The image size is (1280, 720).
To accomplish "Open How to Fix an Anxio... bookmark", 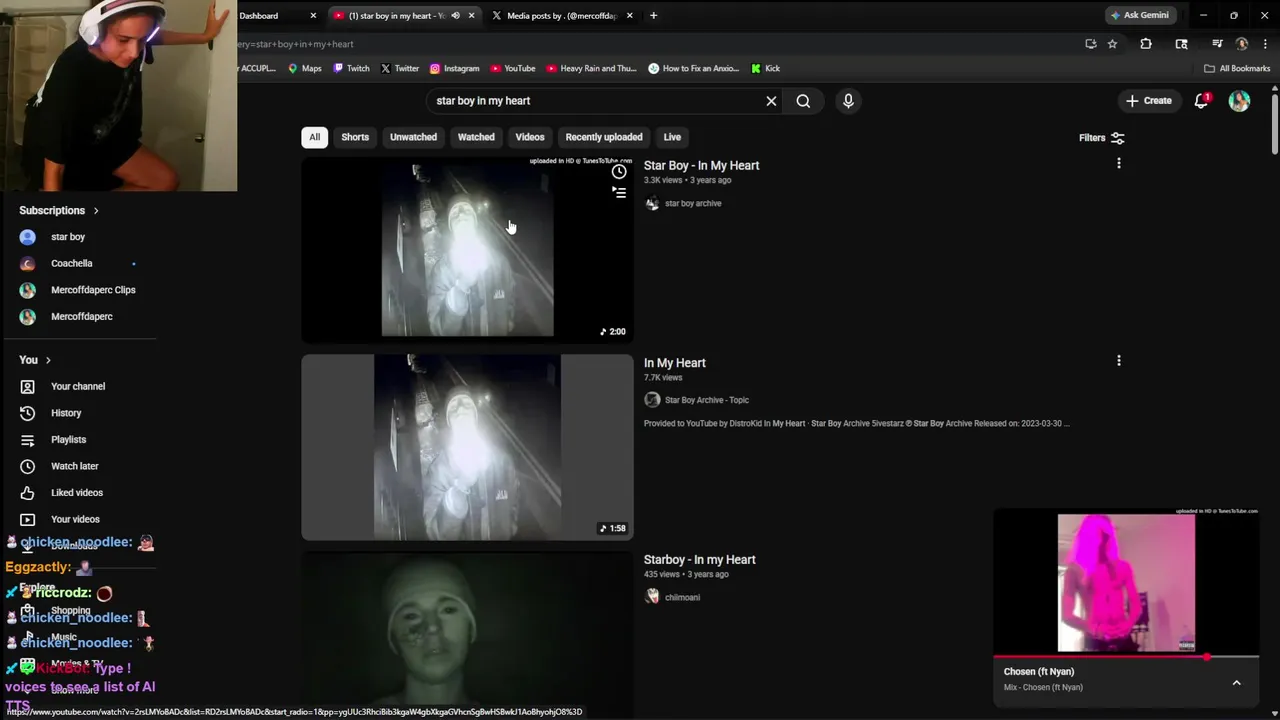I will point(693,68).
